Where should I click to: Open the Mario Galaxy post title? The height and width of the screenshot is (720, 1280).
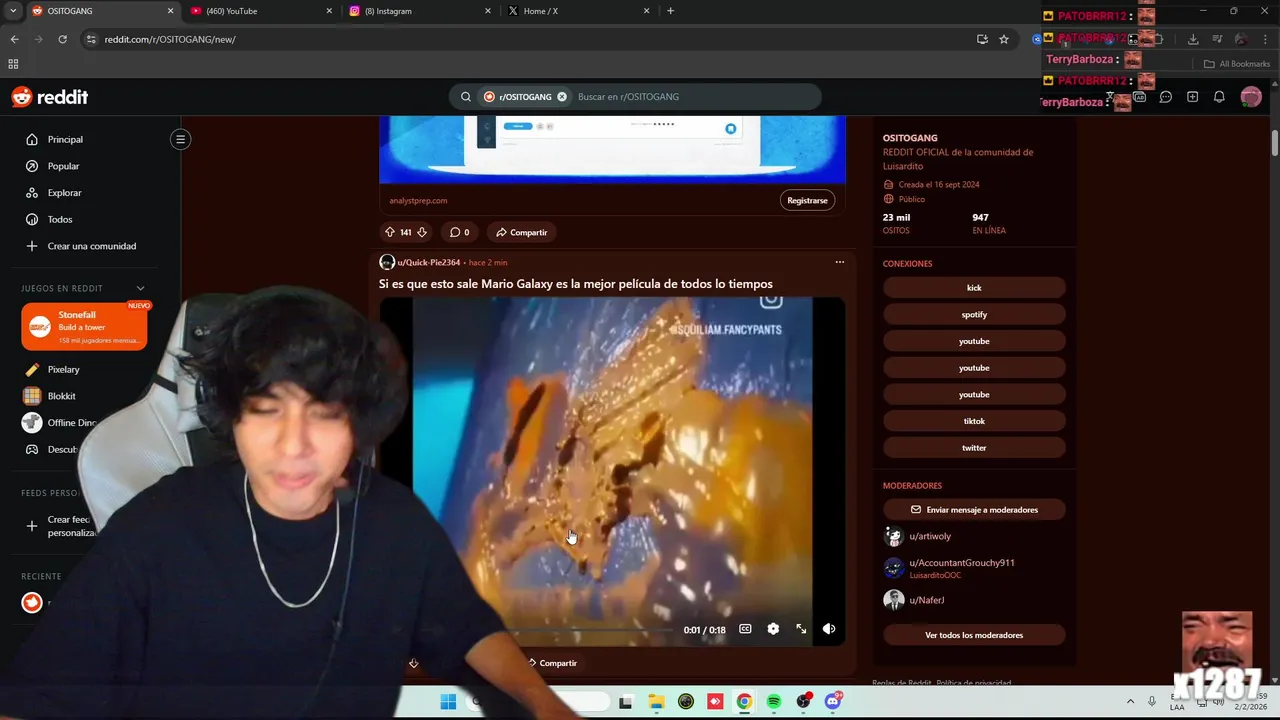575,284
